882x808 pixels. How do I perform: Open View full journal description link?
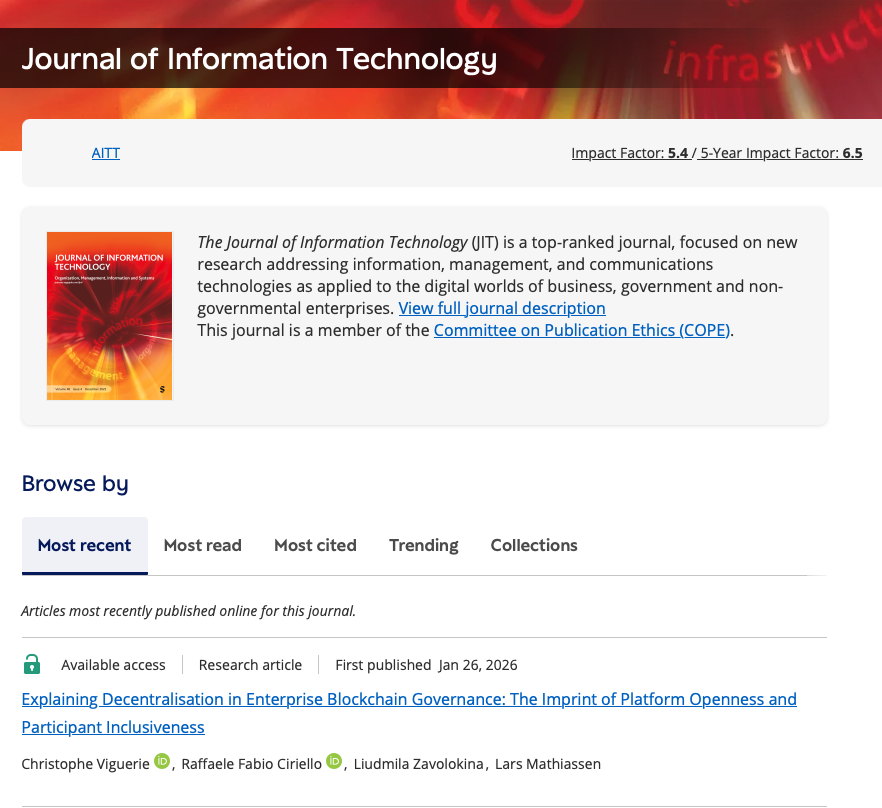[501, 308]
